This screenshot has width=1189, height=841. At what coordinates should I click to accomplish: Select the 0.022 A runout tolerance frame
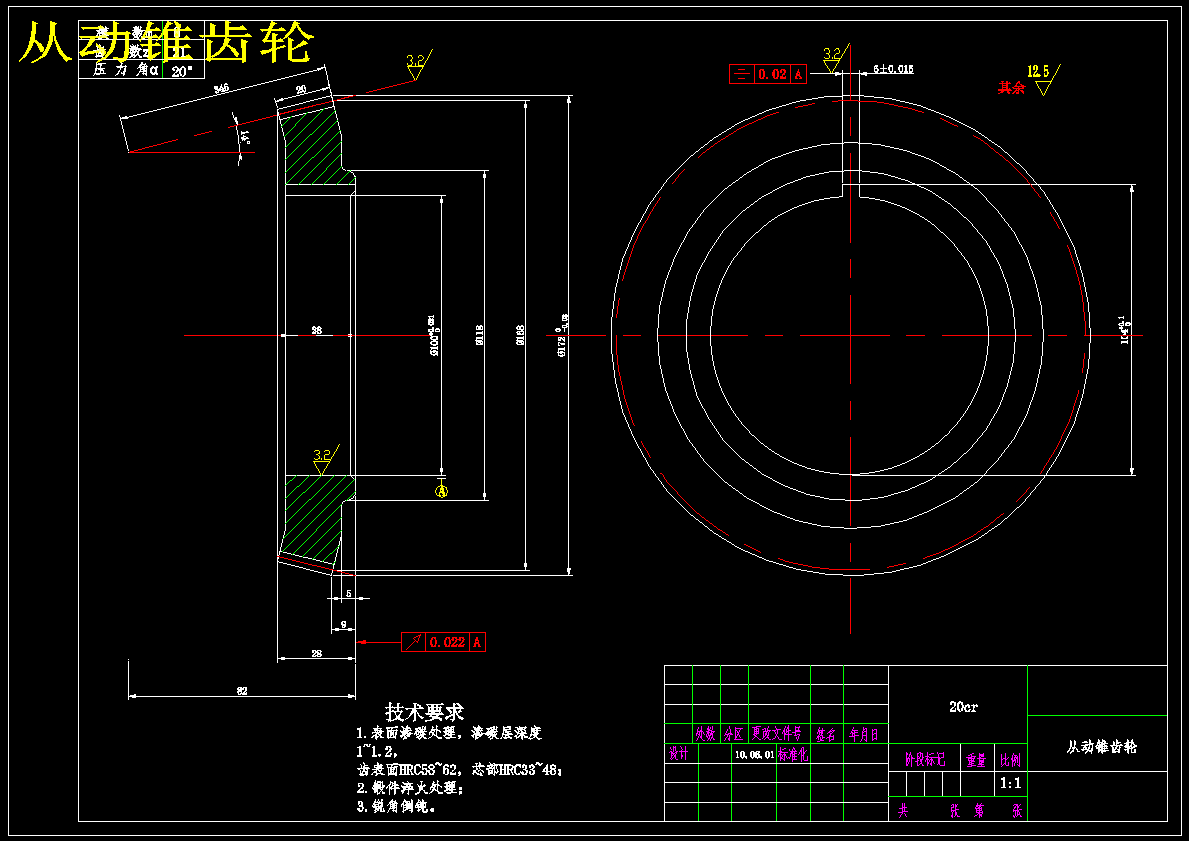click(x=444, y=642)
